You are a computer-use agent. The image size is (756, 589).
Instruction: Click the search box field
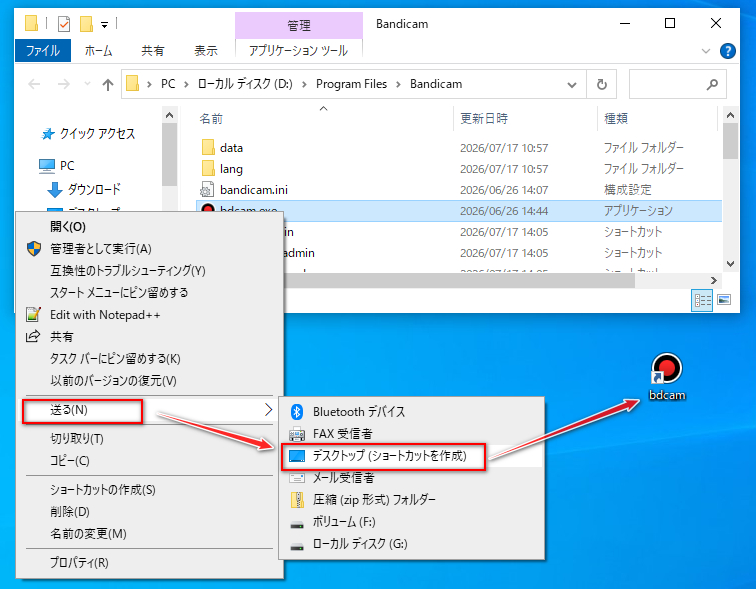point(677,84)
